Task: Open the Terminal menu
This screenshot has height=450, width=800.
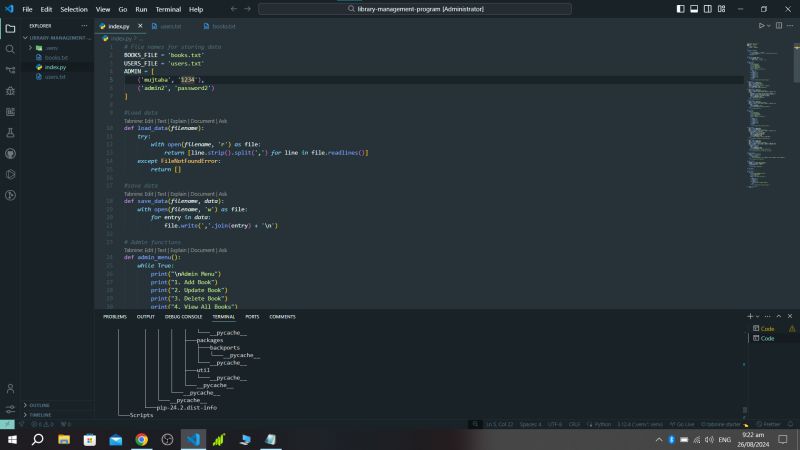Action: click(x=168, y=9)
